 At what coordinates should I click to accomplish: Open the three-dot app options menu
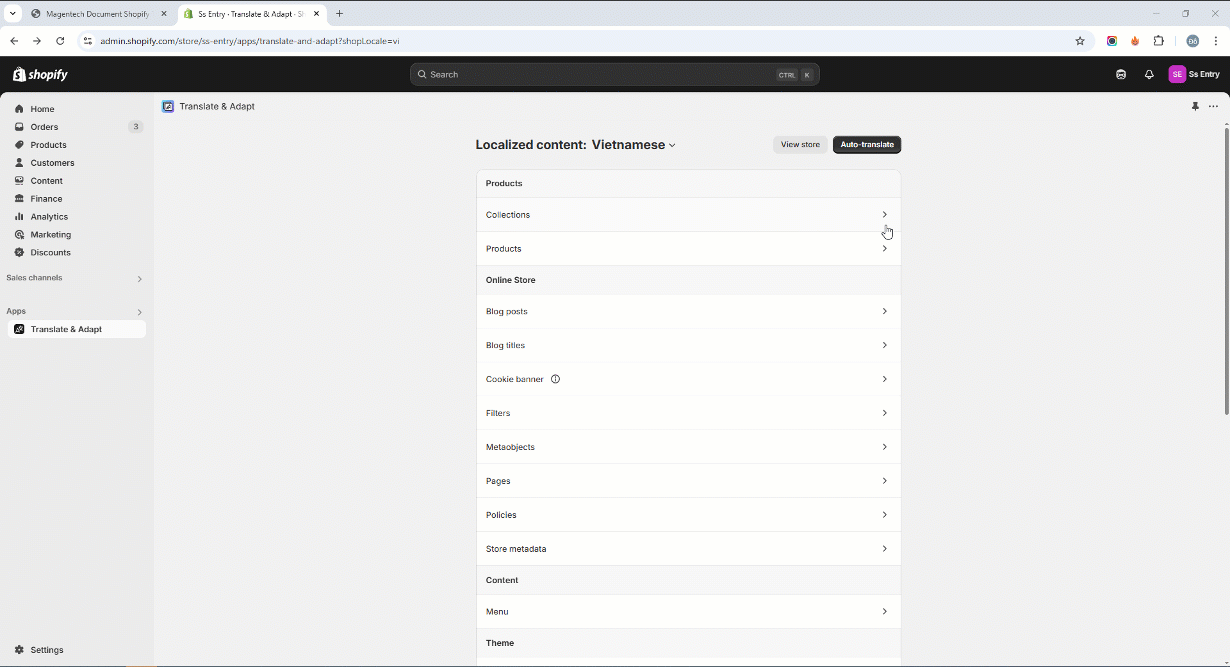click(x=1213, y=106)
